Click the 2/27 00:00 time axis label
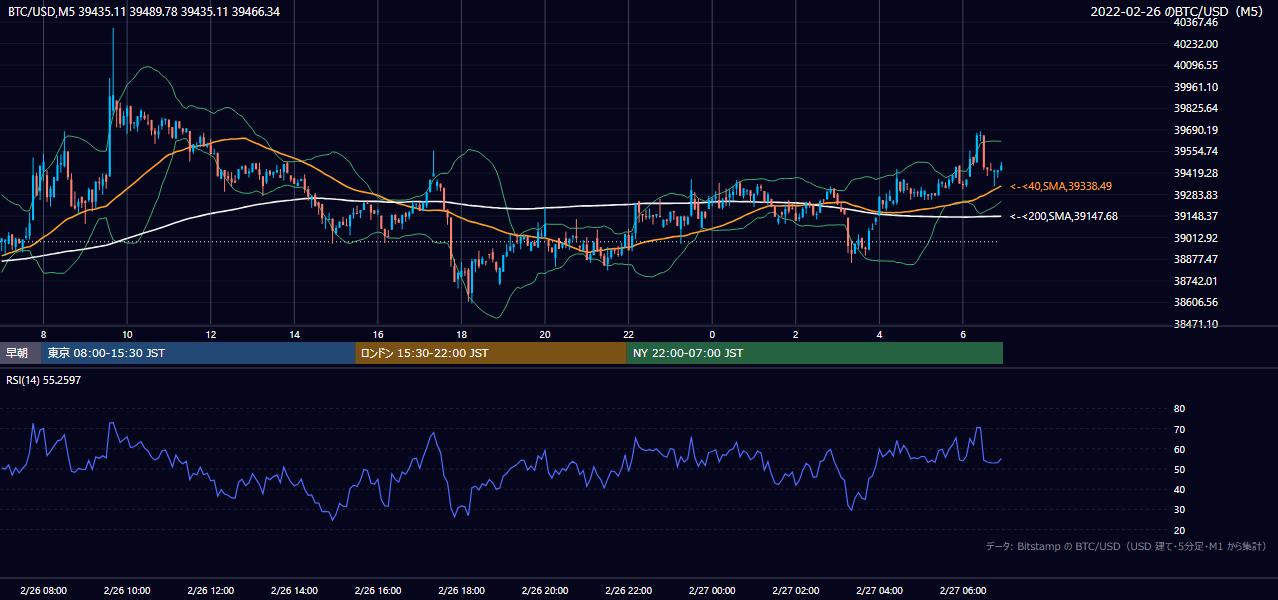This screenshot has height=600, width=1278. click(x=712, y=591)
